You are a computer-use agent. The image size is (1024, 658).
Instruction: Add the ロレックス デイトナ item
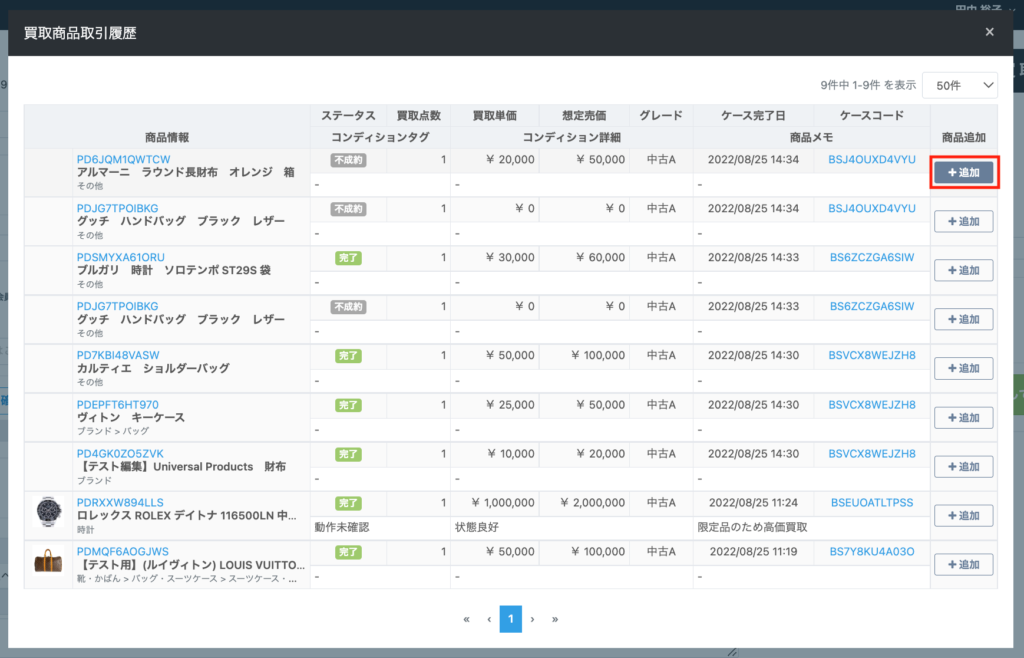point(963,516)
